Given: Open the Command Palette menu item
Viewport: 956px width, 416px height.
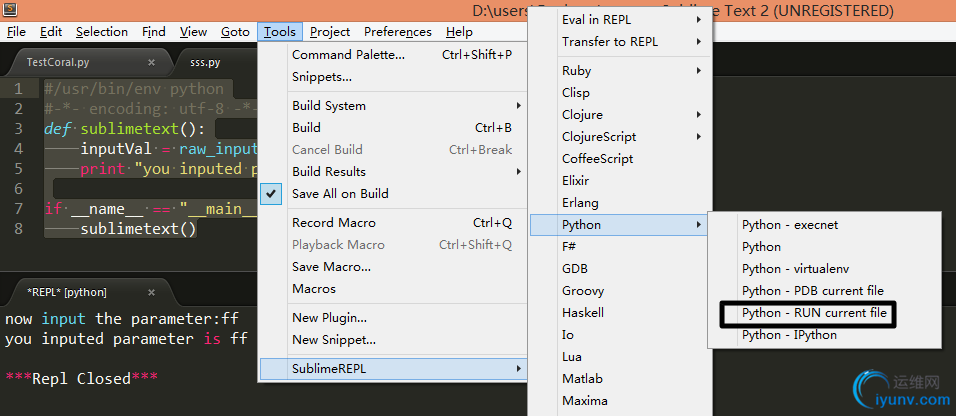Looking at the screenshot, I should click(x=348, y=54).
